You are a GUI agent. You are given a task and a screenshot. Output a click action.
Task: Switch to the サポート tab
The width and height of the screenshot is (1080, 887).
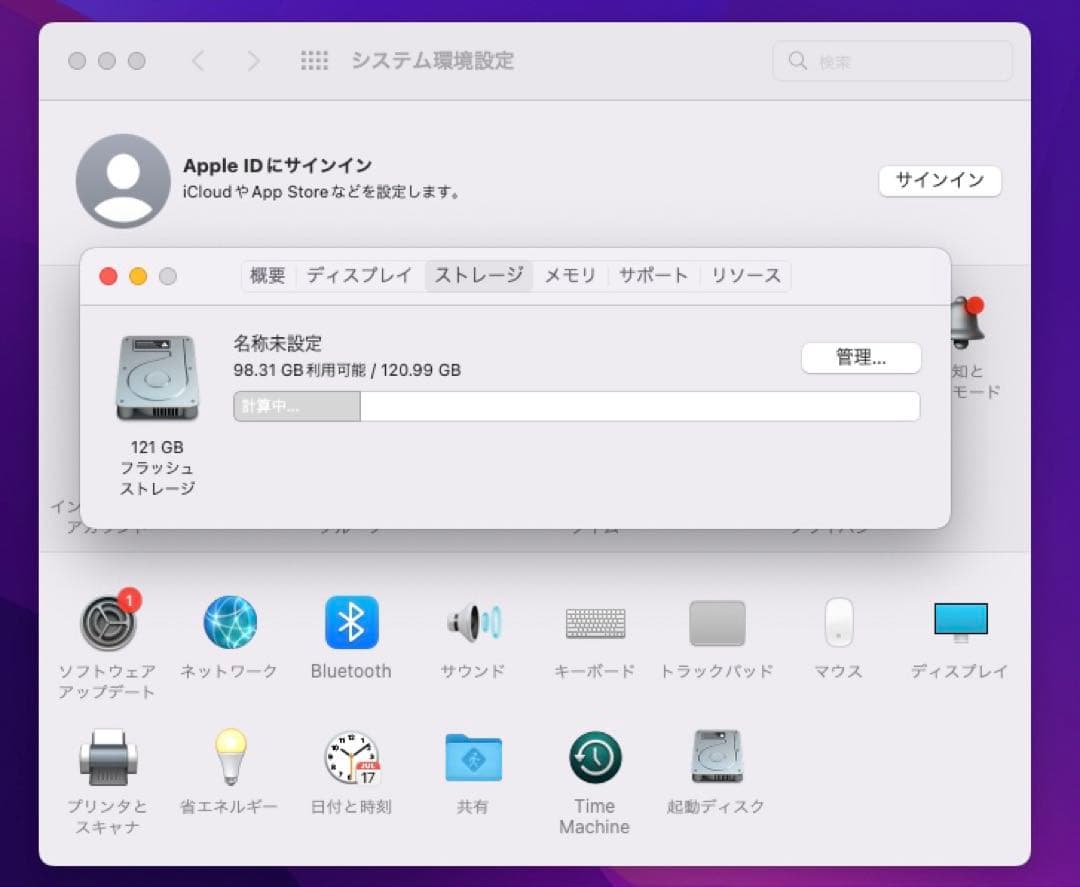tap(652, 275)
